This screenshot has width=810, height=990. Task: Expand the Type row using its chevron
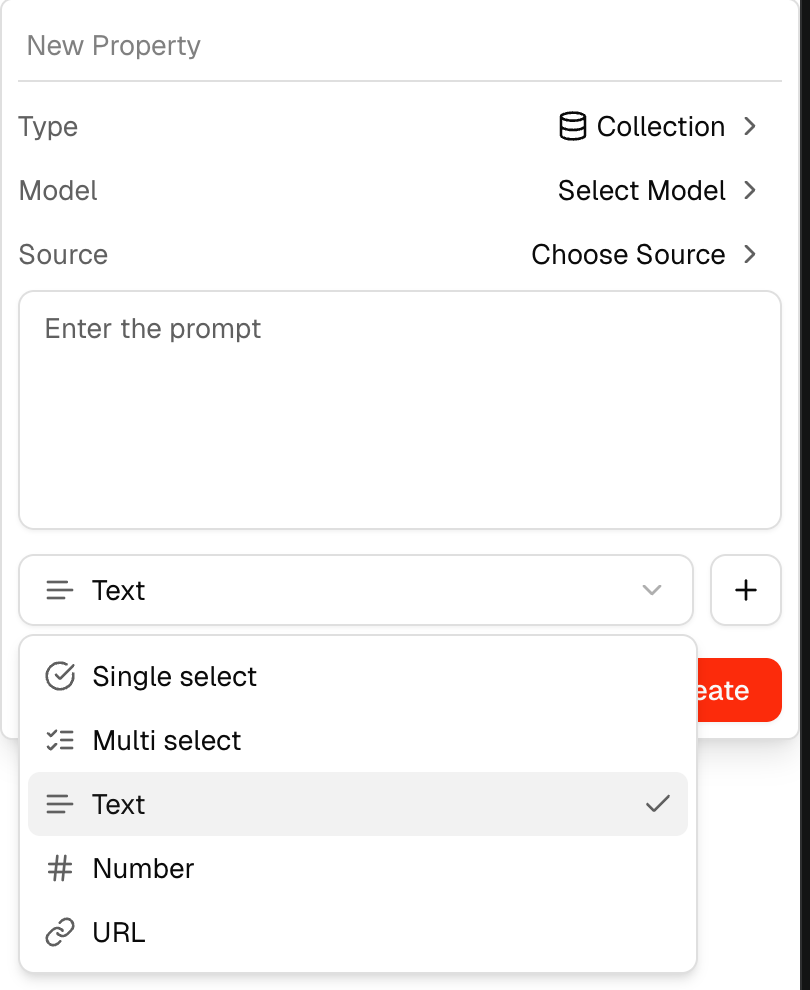[x=750, y=127]
